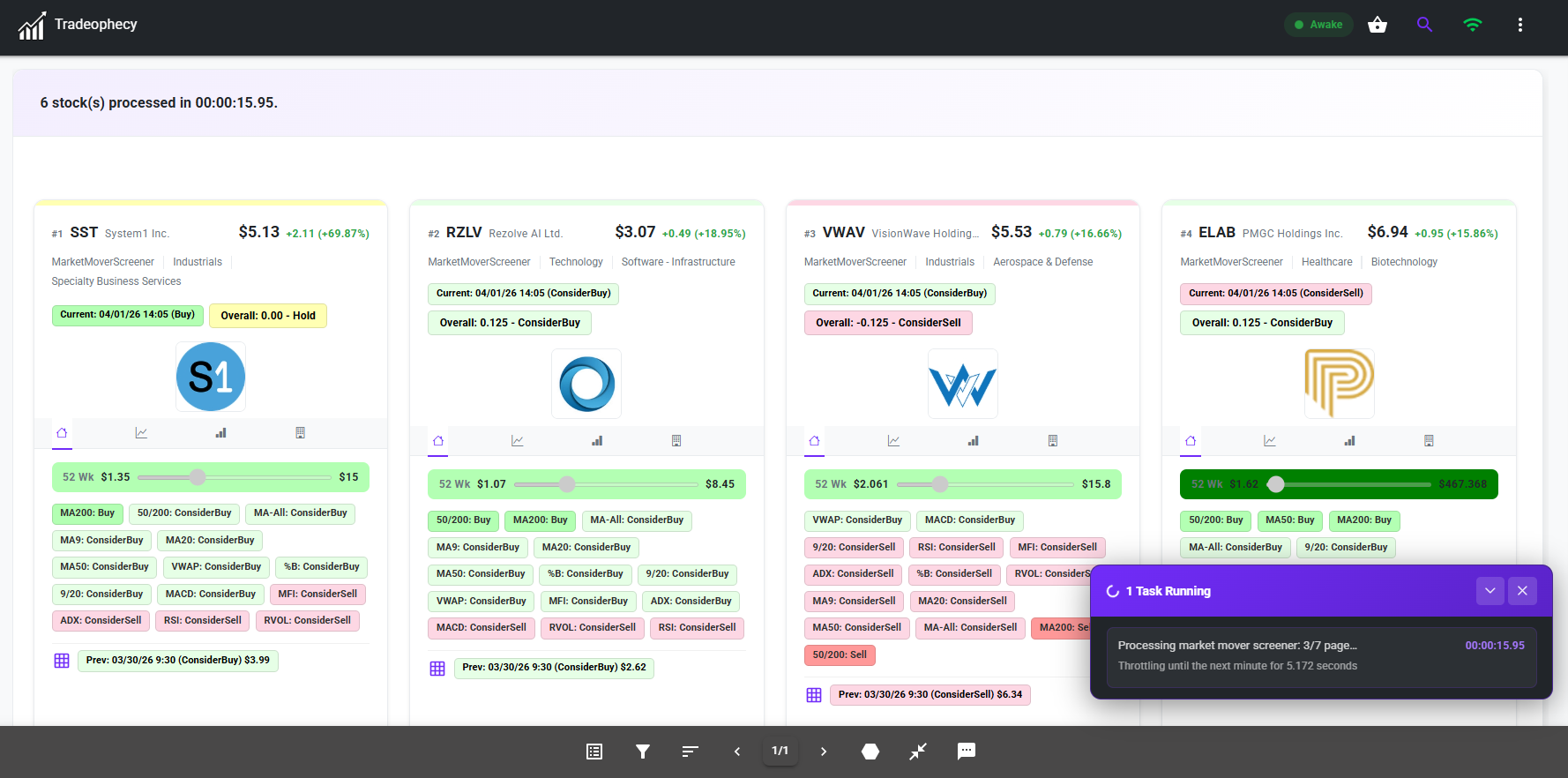Open the sort options in bottom toolbar
This screenshot has height=778, width=1568.
click(x=690, y=752)
